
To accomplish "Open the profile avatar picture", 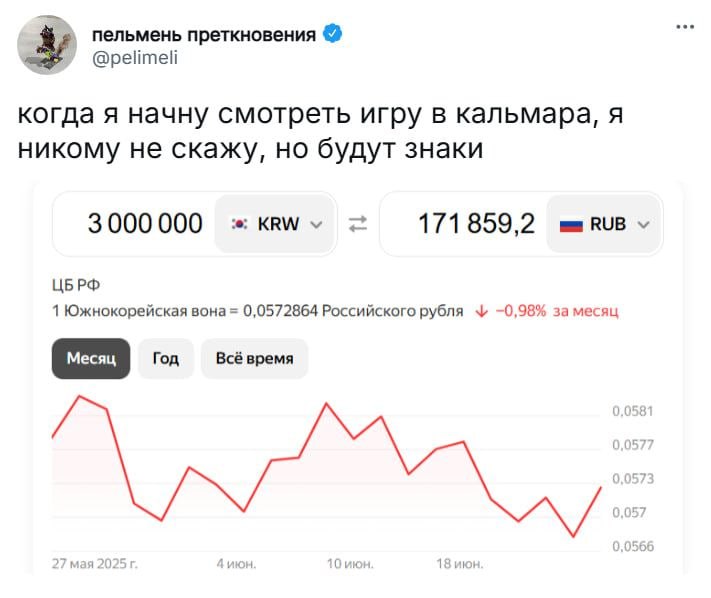I will coord(47,45).
